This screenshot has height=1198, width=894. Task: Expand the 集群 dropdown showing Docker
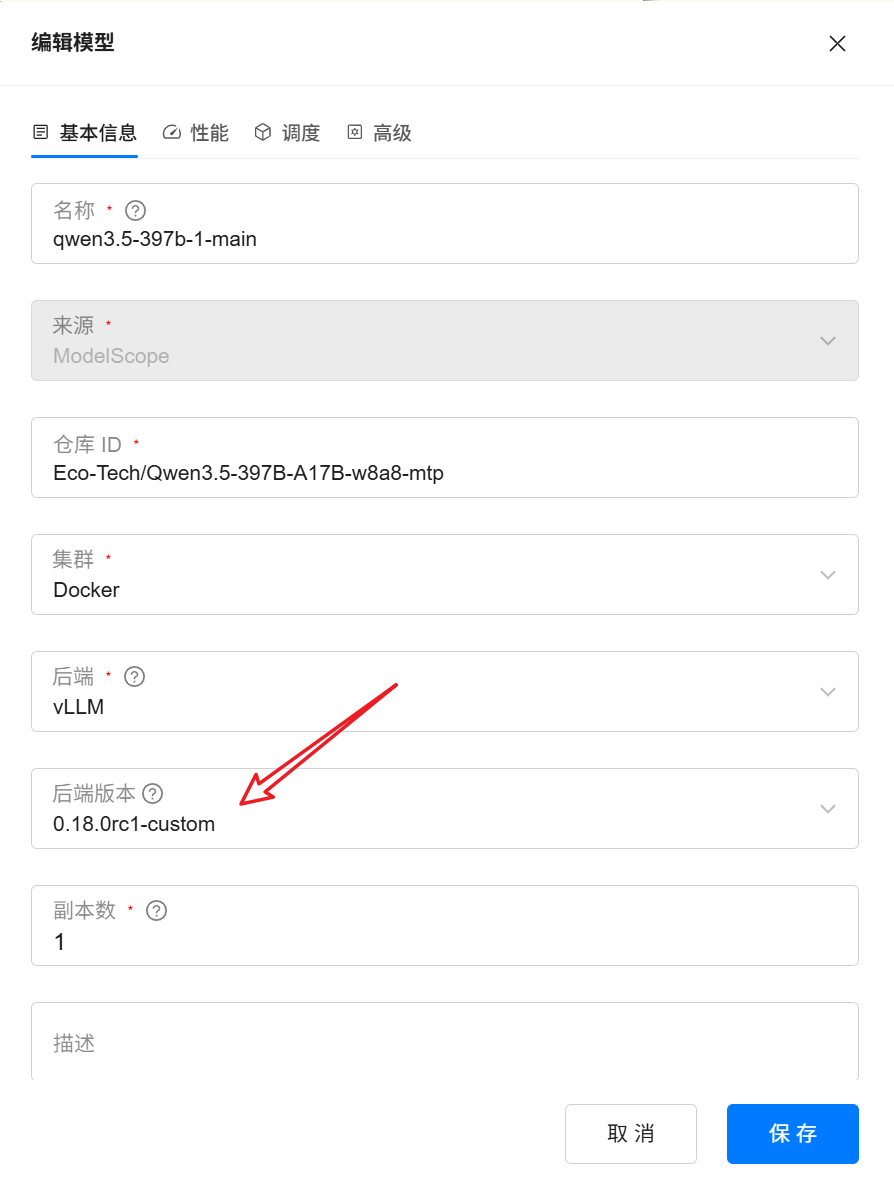point(827,575)
